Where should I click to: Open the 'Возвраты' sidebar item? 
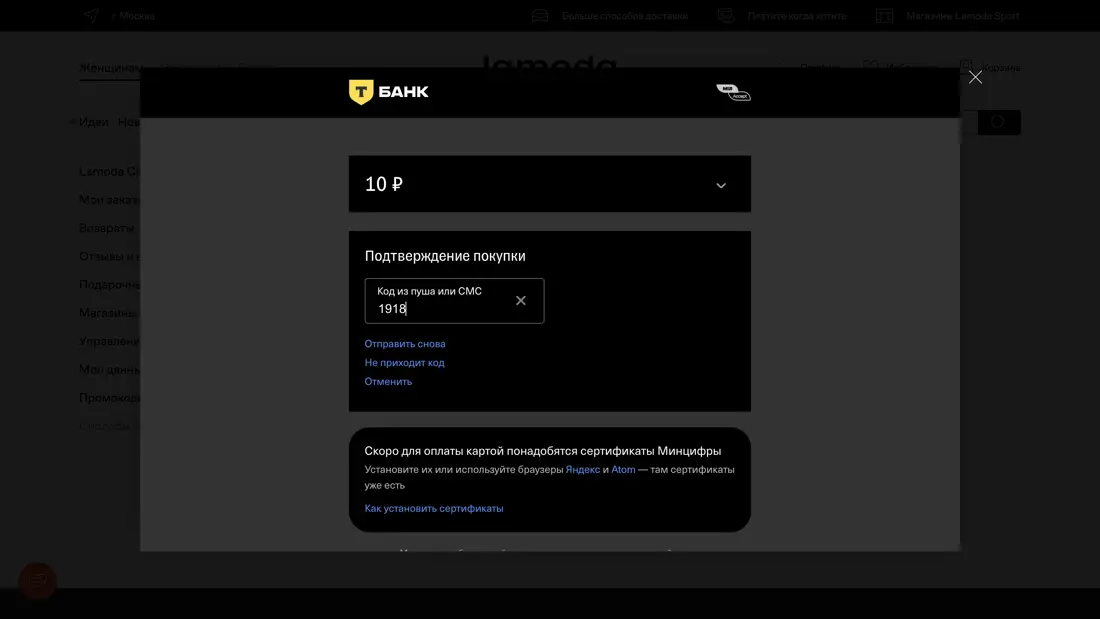(x=107, y=228)
